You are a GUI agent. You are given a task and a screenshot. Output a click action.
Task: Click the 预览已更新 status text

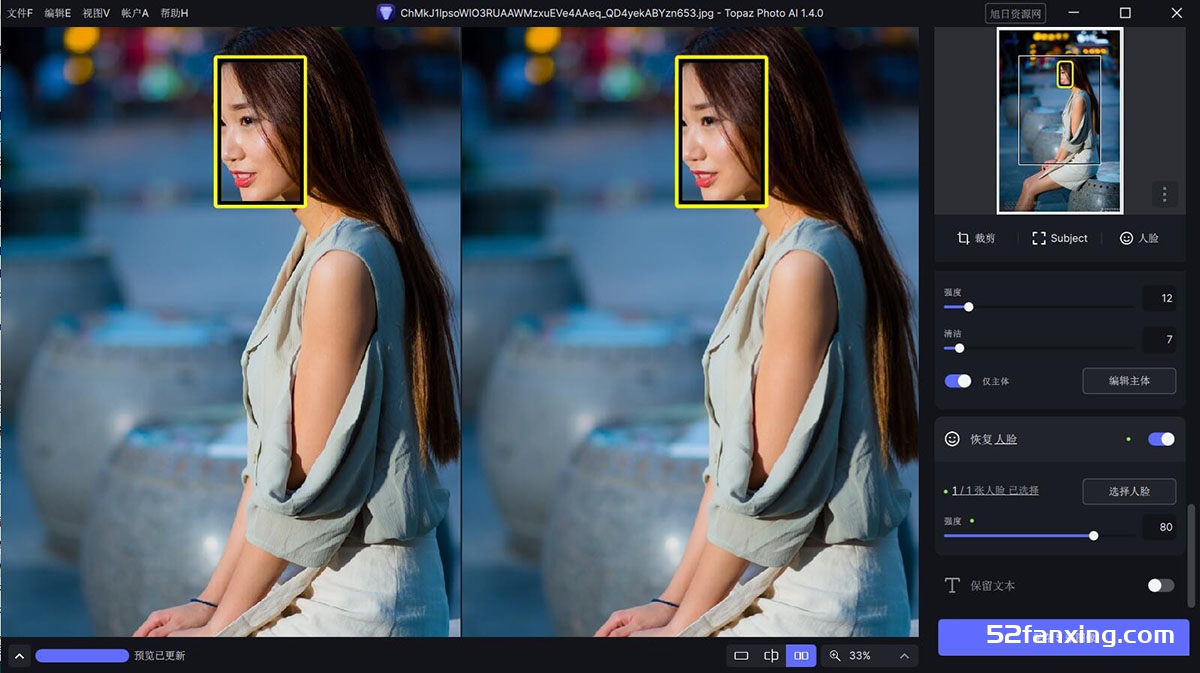click(x=159, y=656)
